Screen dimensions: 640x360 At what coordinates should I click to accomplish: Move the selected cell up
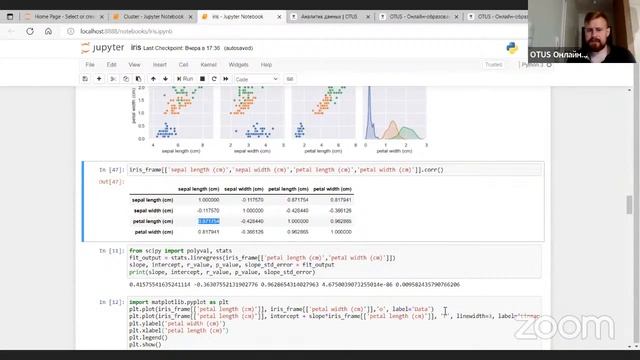tap(153, 79)
